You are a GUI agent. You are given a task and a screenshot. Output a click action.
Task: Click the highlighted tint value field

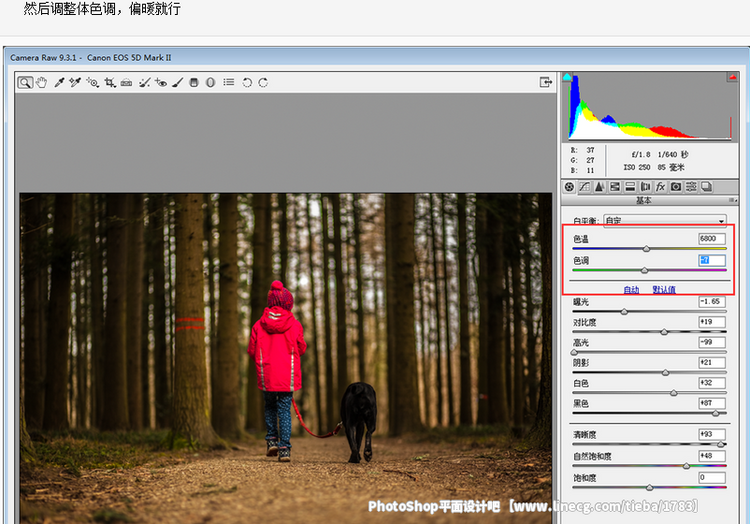pos(712,260)
